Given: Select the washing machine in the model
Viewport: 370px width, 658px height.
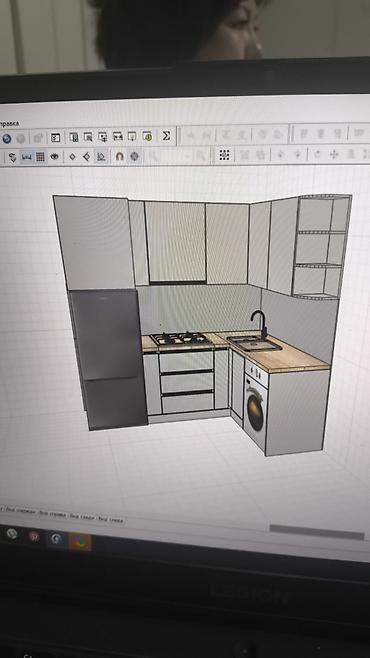Looking at the screenshot, I should coord(255,408).
